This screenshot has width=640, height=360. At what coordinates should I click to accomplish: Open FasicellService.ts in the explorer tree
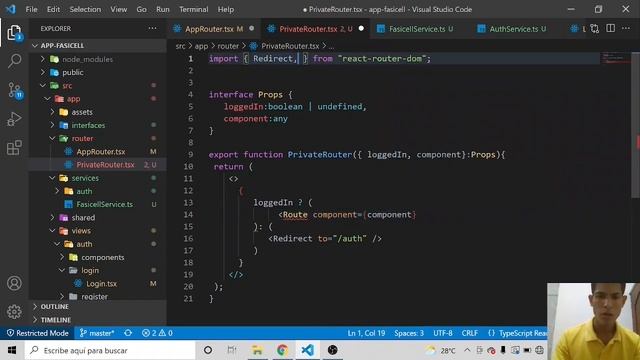click(x=104, y=204)
